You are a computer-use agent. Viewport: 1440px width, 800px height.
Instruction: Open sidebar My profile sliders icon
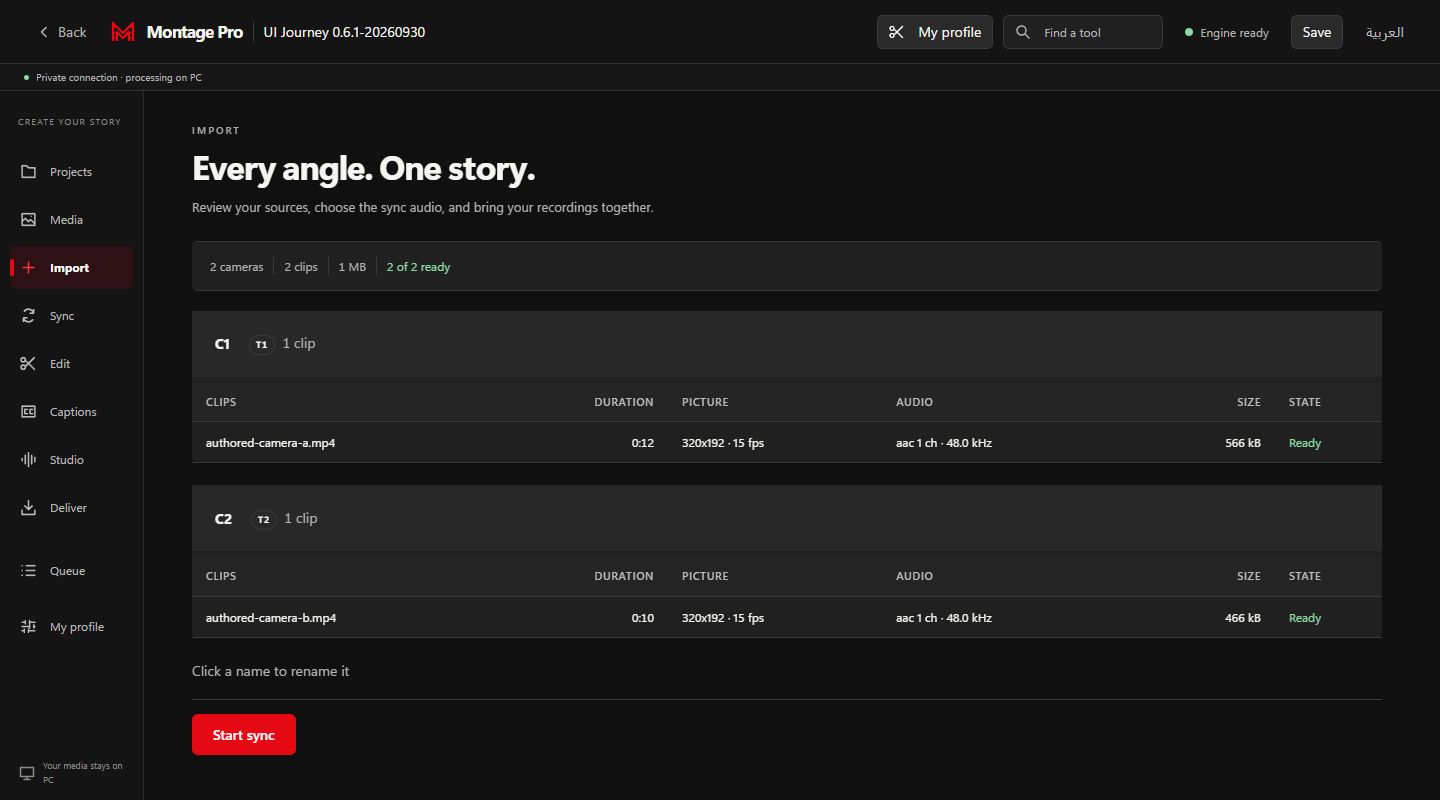(28, 627)
